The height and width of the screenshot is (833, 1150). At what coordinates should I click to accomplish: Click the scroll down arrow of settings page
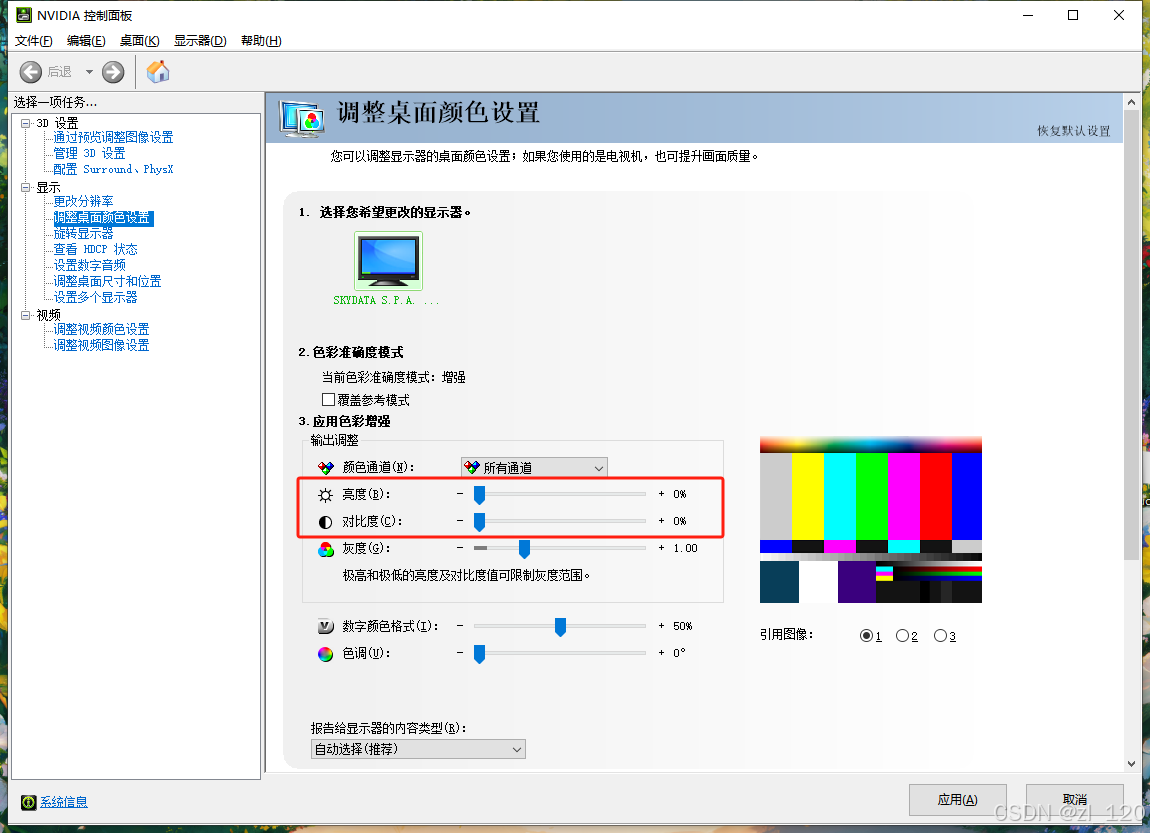(1131, 763)
